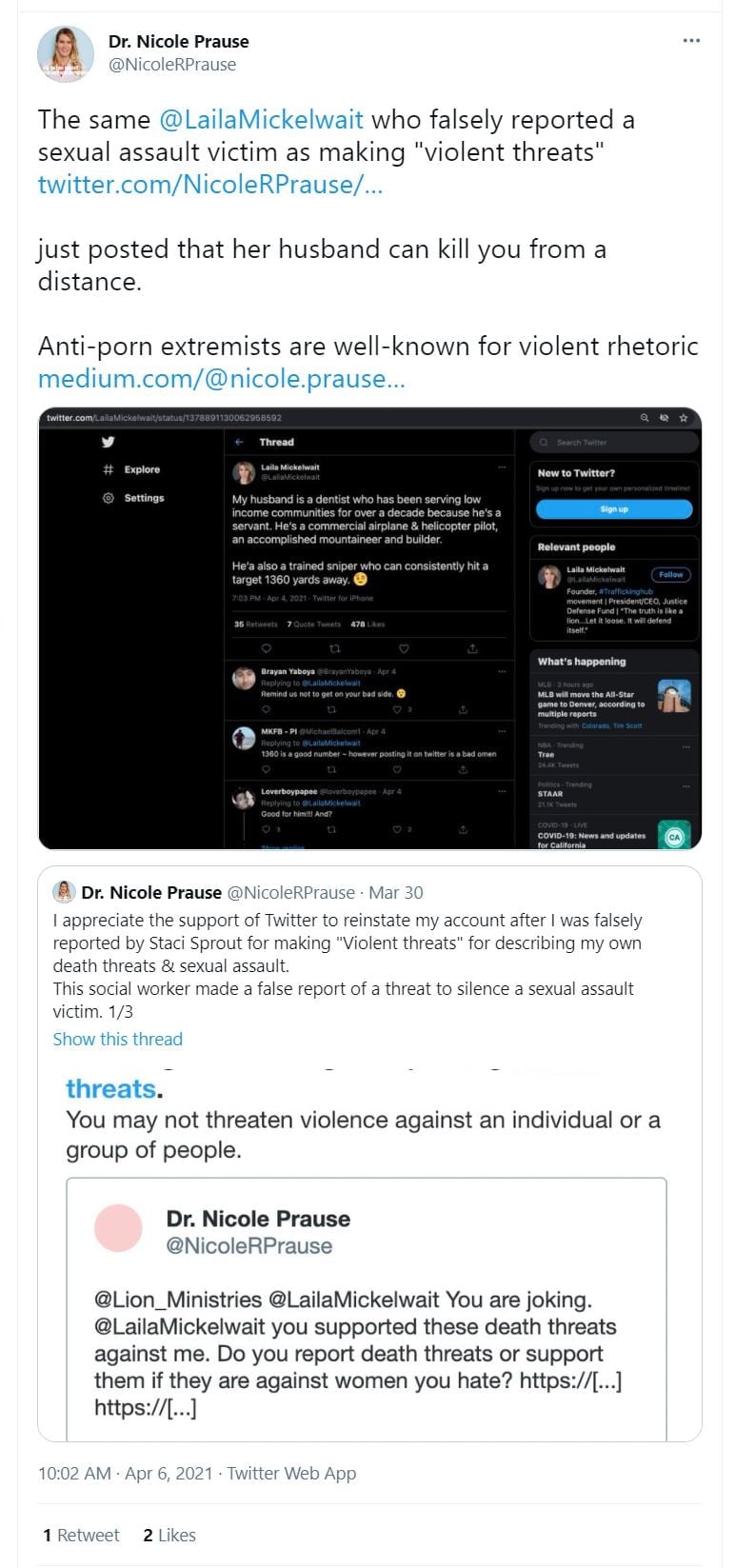Click the bookmark star in the browser address bar
The image size is (735, 1568).
[x=684, y=418]
